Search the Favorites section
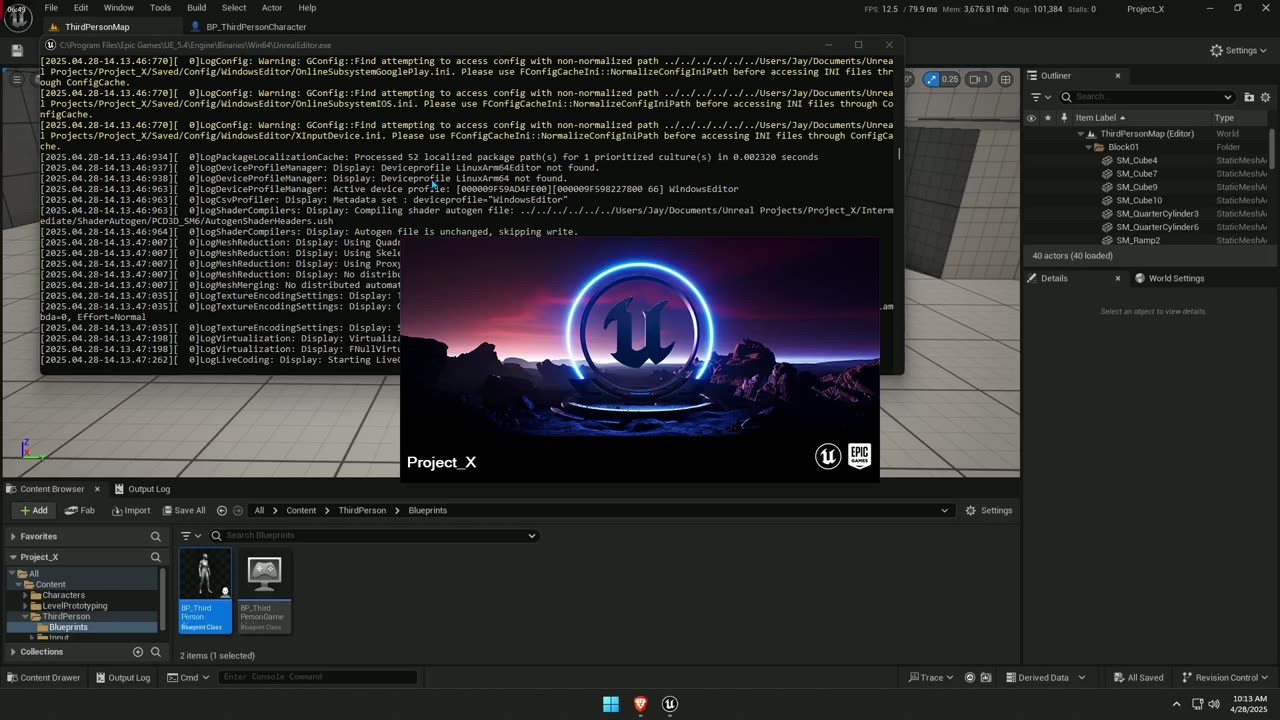The height and width of the screenshot is (720, 1280). (155, 536)
